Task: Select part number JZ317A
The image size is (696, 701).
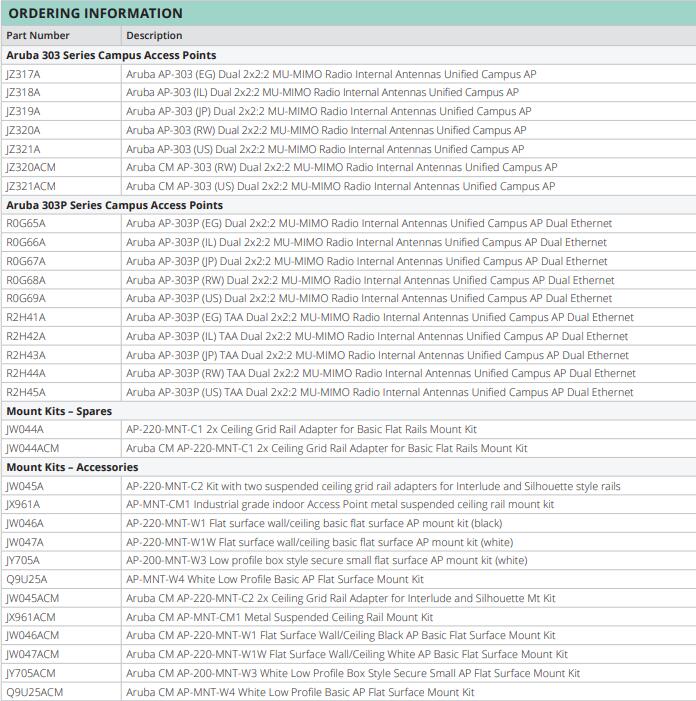Action: [23, 74]
